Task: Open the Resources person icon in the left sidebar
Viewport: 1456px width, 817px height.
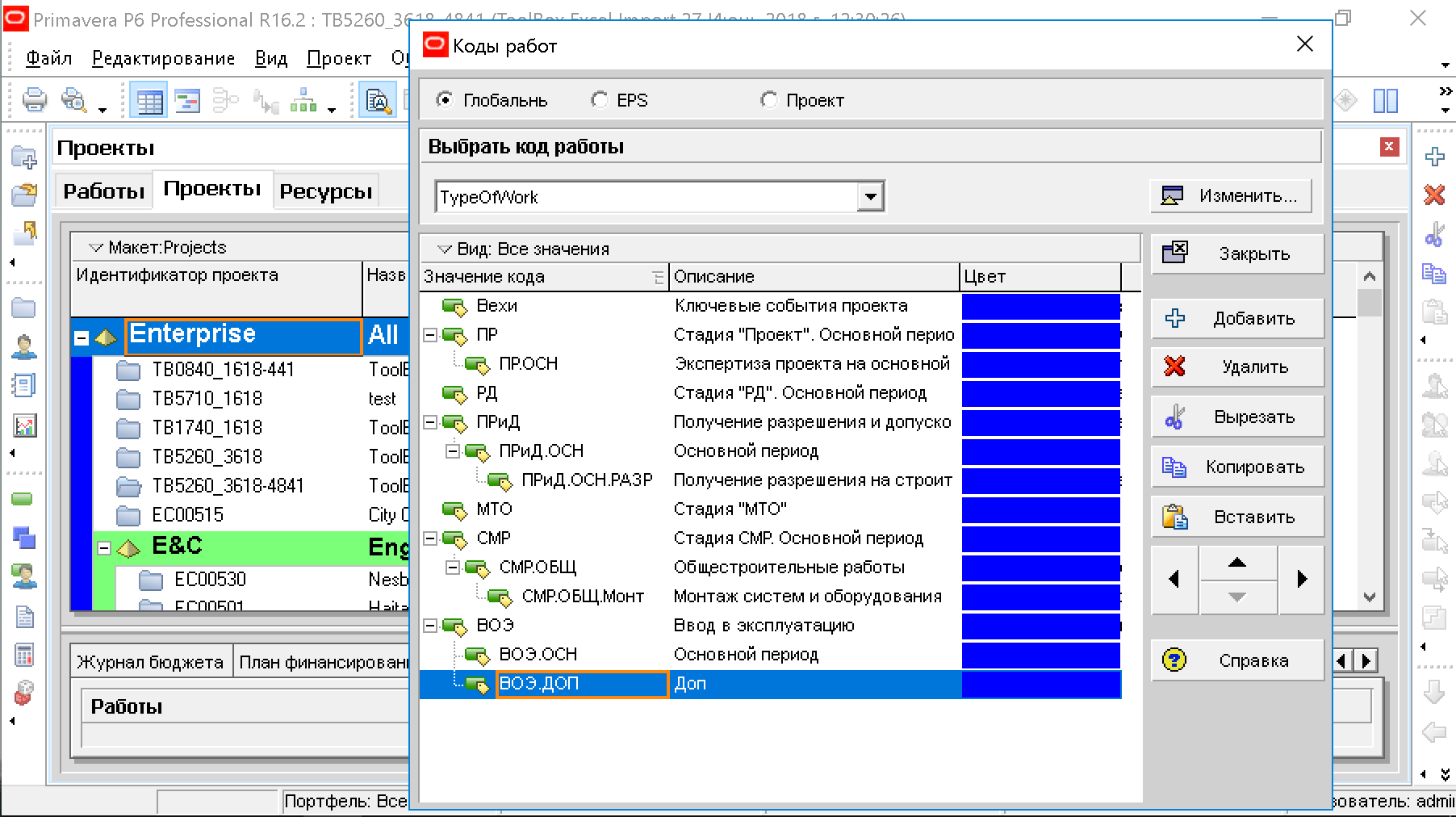Action: 24,347
